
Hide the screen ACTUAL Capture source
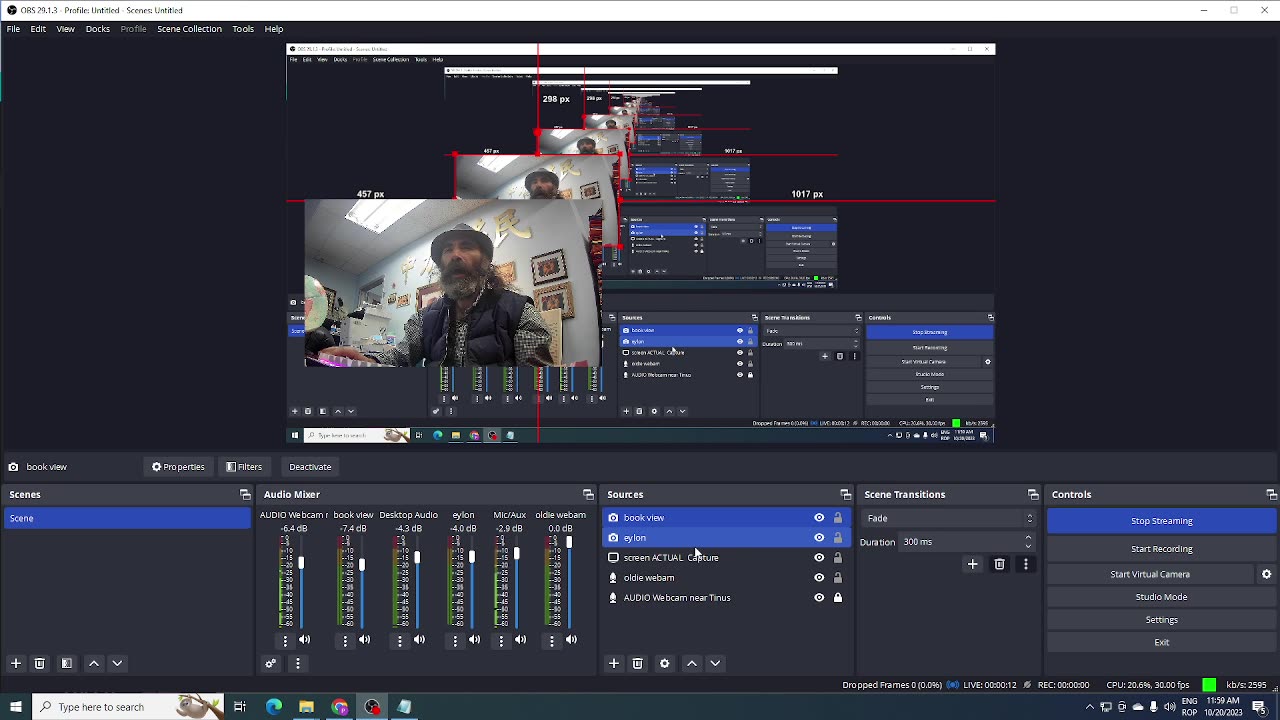[x=819, y=558]
